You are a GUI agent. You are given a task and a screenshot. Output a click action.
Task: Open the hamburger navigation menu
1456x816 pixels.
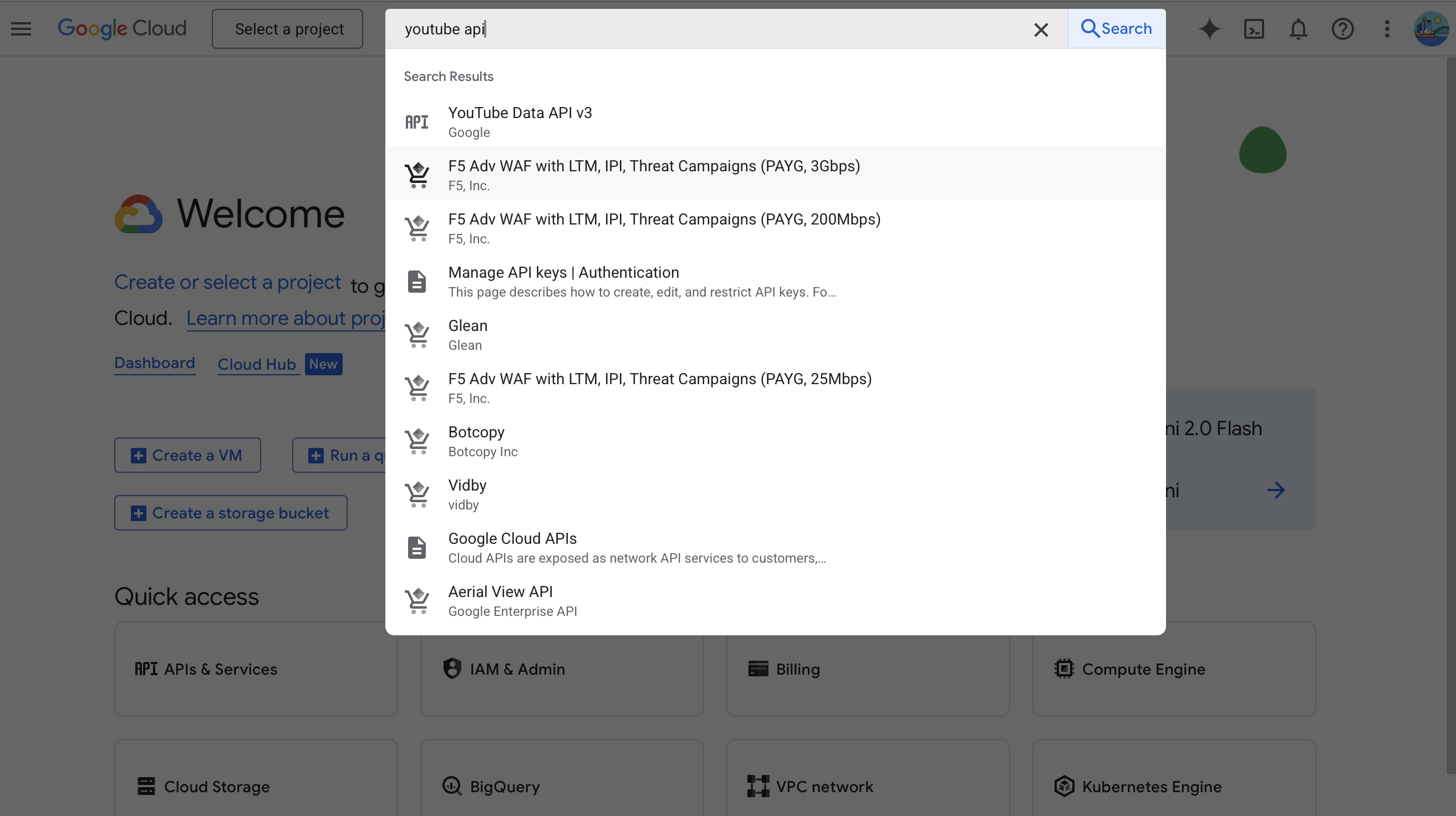pos(21,29)
